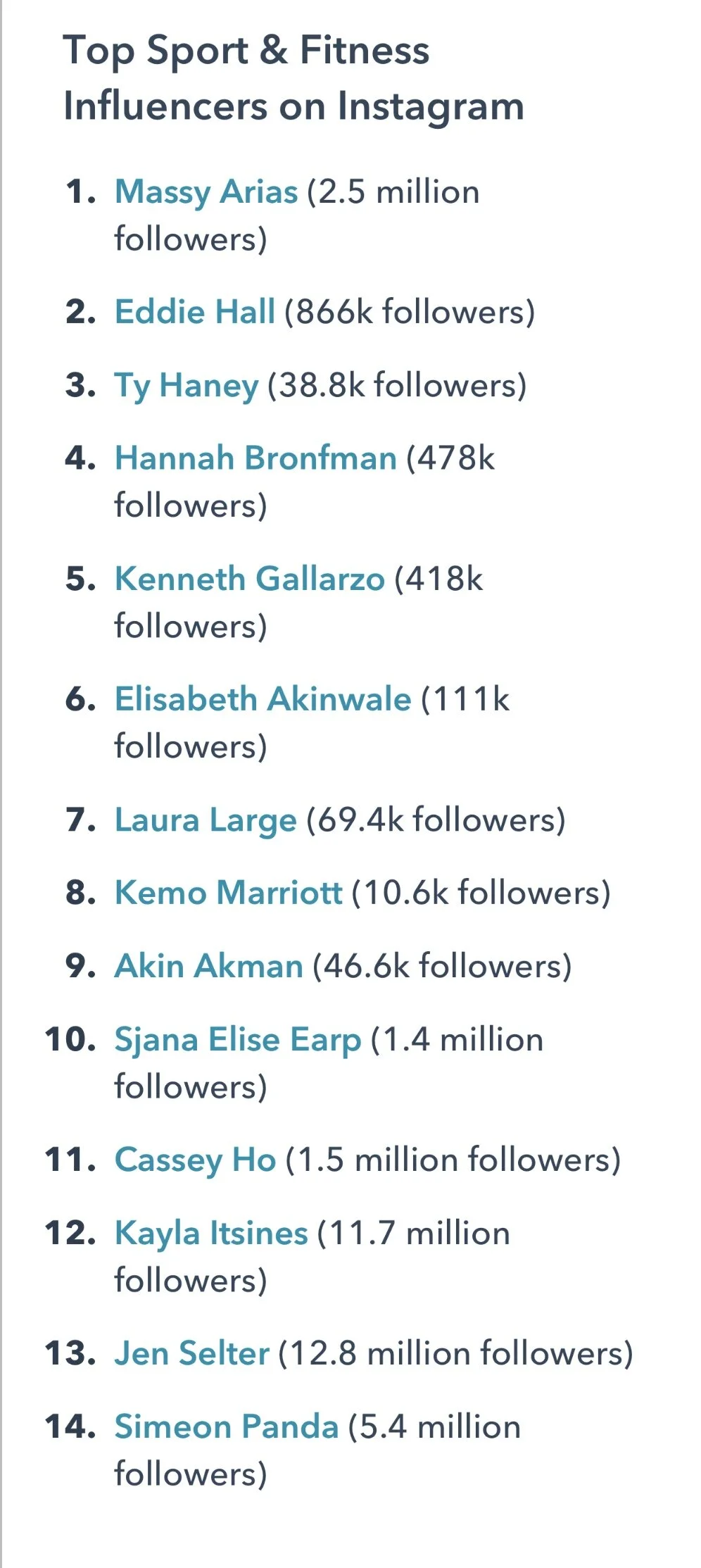Open the Ty Haney link
Image resolution: width=701 pixels, height=1568 pixels.
click(x=187, y=386)
